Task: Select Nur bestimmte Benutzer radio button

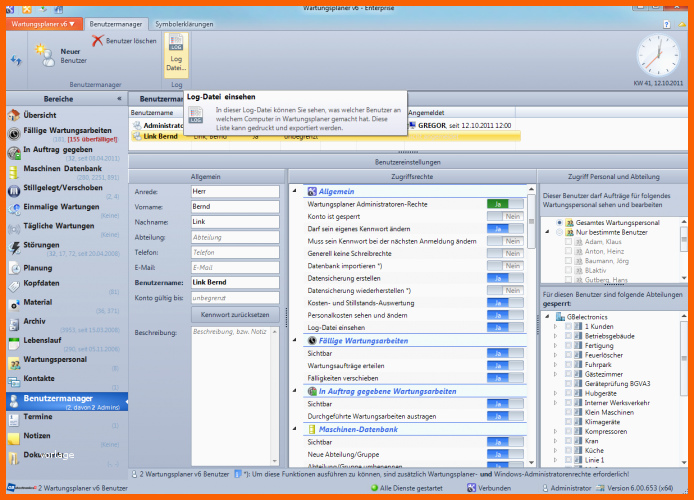Action: pyautogui.click(x=559, y=232)
